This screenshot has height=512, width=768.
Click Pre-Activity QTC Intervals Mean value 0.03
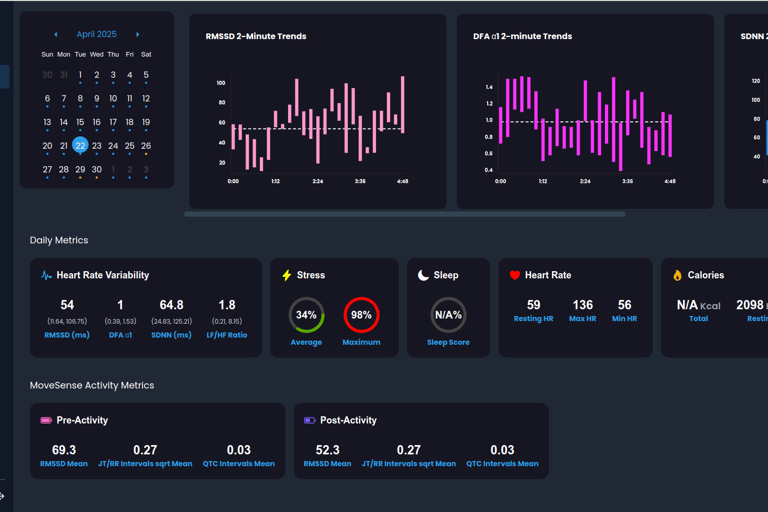click(x=239, y=450)
